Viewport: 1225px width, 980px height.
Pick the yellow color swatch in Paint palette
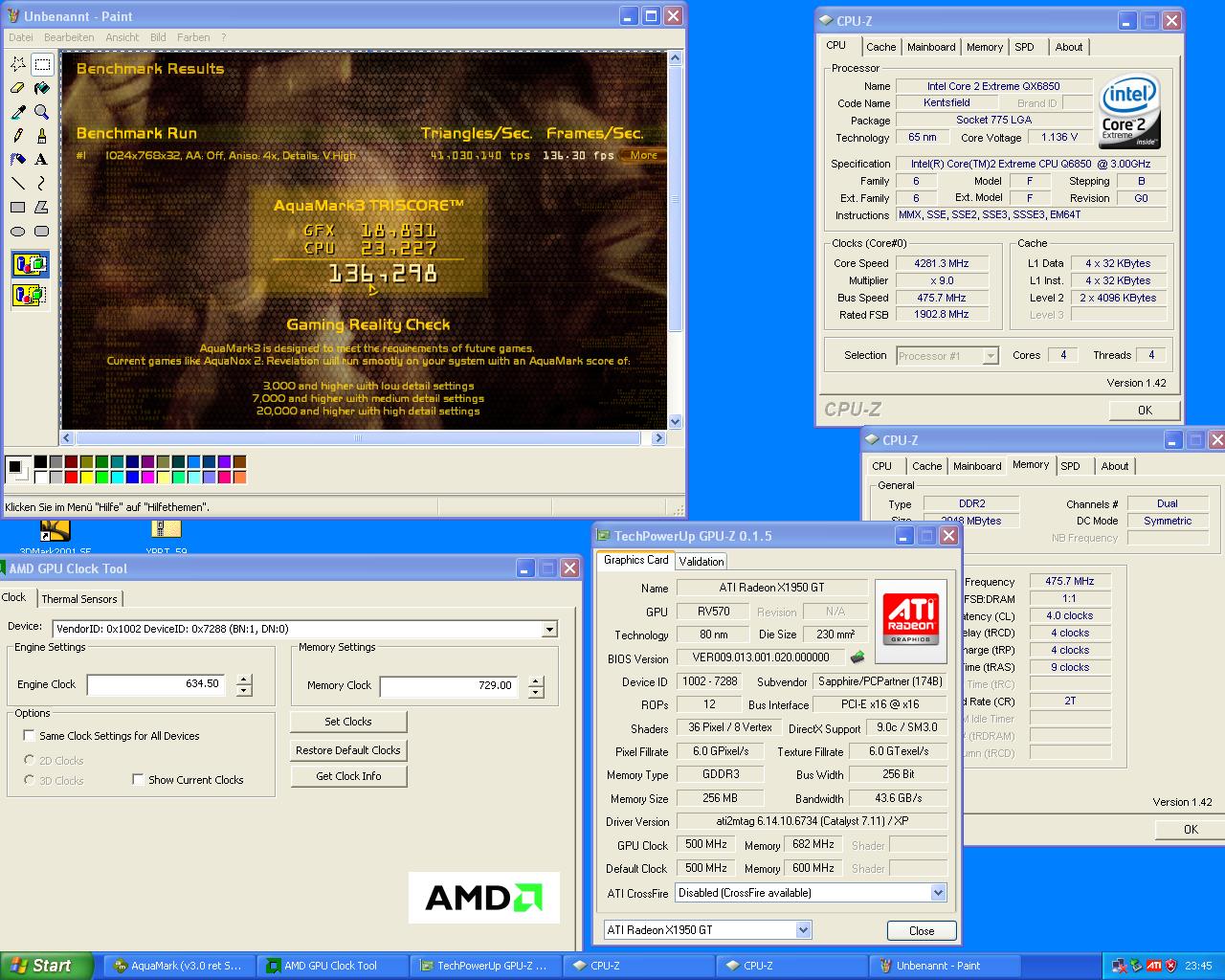tap(86, 478)
